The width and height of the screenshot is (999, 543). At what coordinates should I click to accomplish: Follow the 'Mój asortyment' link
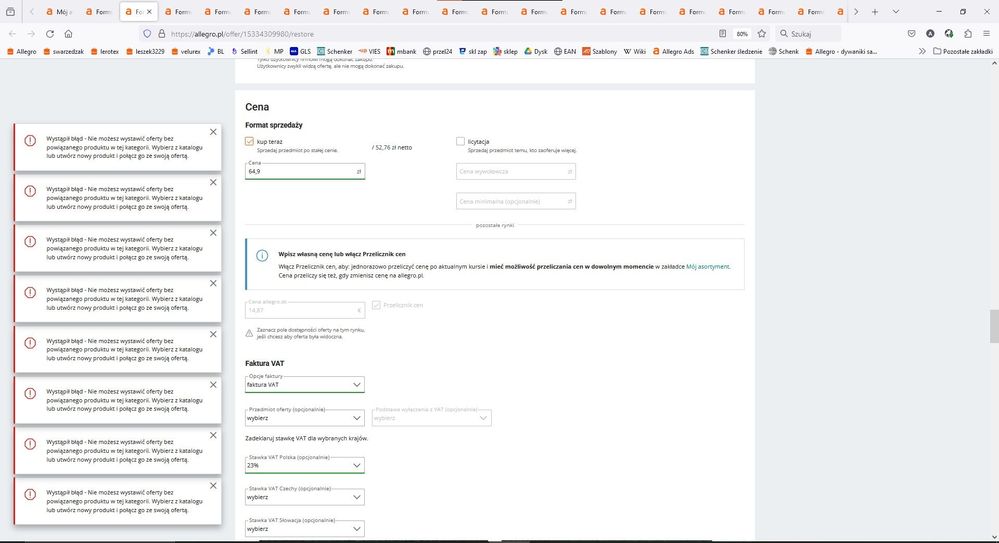click(709, 266)
